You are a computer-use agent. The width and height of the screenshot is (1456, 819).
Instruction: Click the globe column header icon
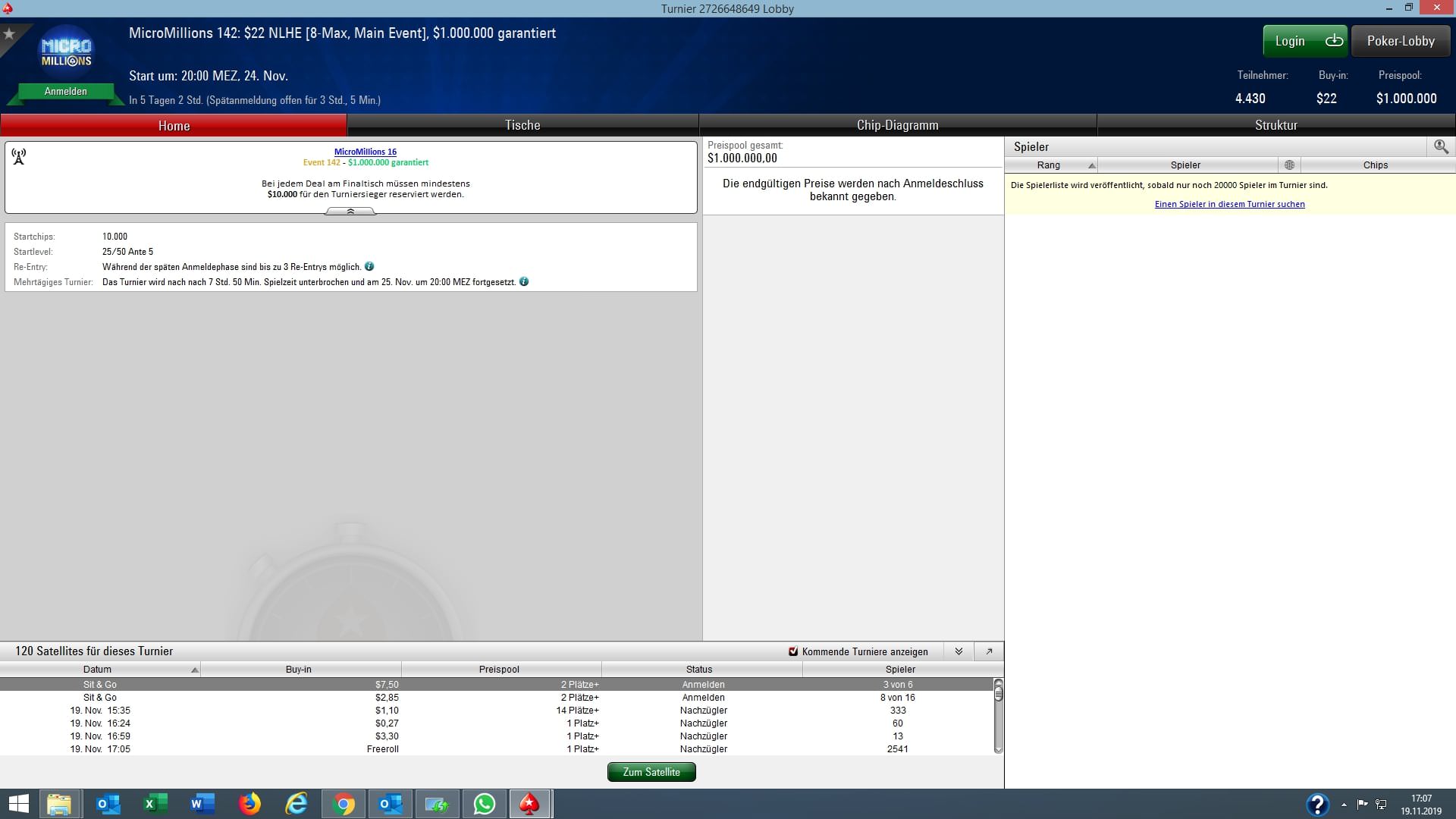pos(1289,165)
